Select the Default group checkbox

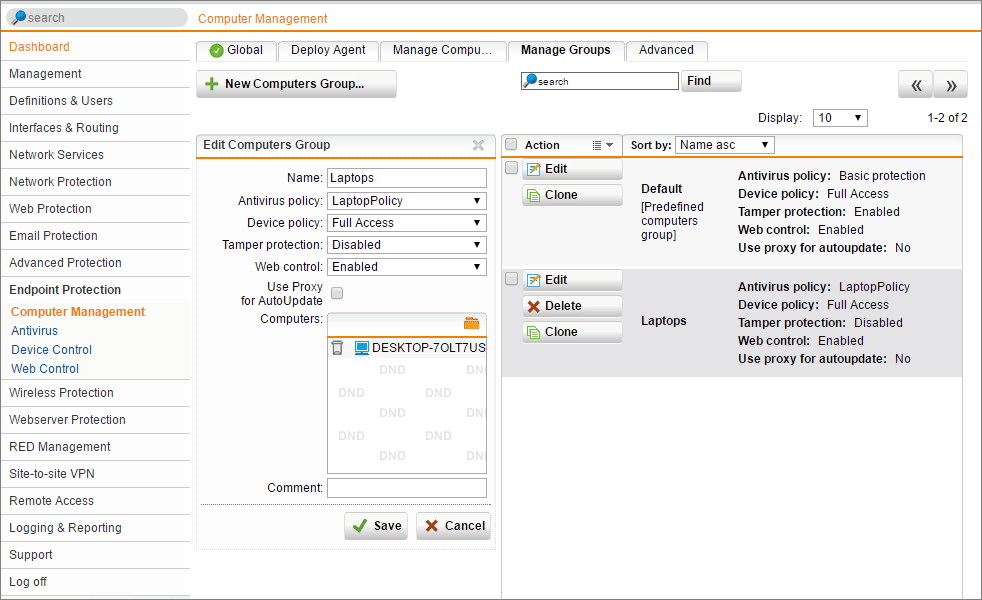point(511,168)
